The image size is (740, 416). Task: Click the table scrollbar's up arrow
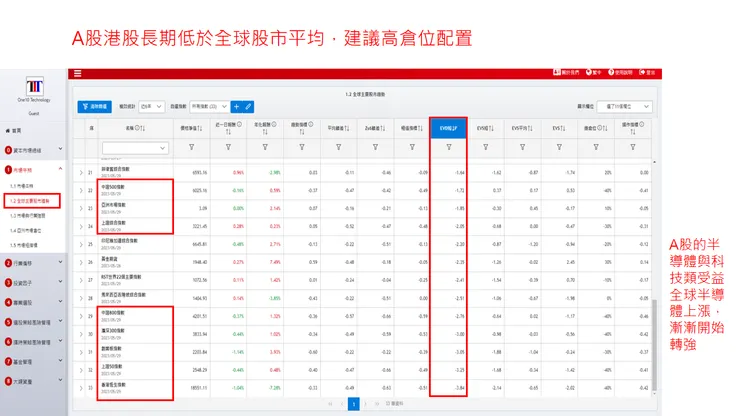pos(654,162)
